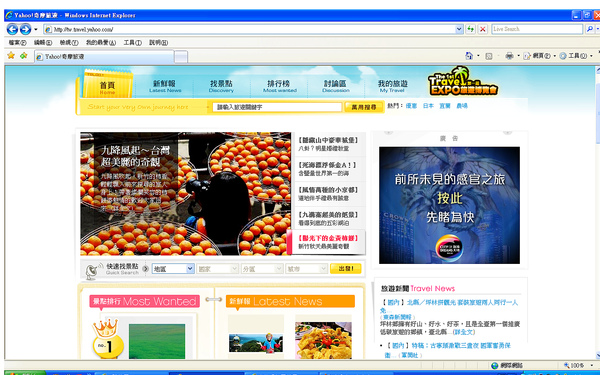Go forward with the IE Forward arrow
The width and height of the screenshot is (600, 375).
point(25,29)
